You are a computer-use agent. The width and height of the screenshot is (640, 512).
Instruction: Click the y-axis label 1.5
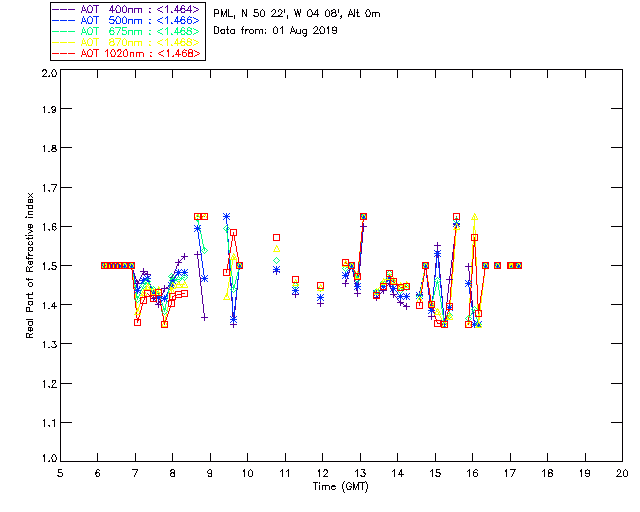click(x=49, y=266)
